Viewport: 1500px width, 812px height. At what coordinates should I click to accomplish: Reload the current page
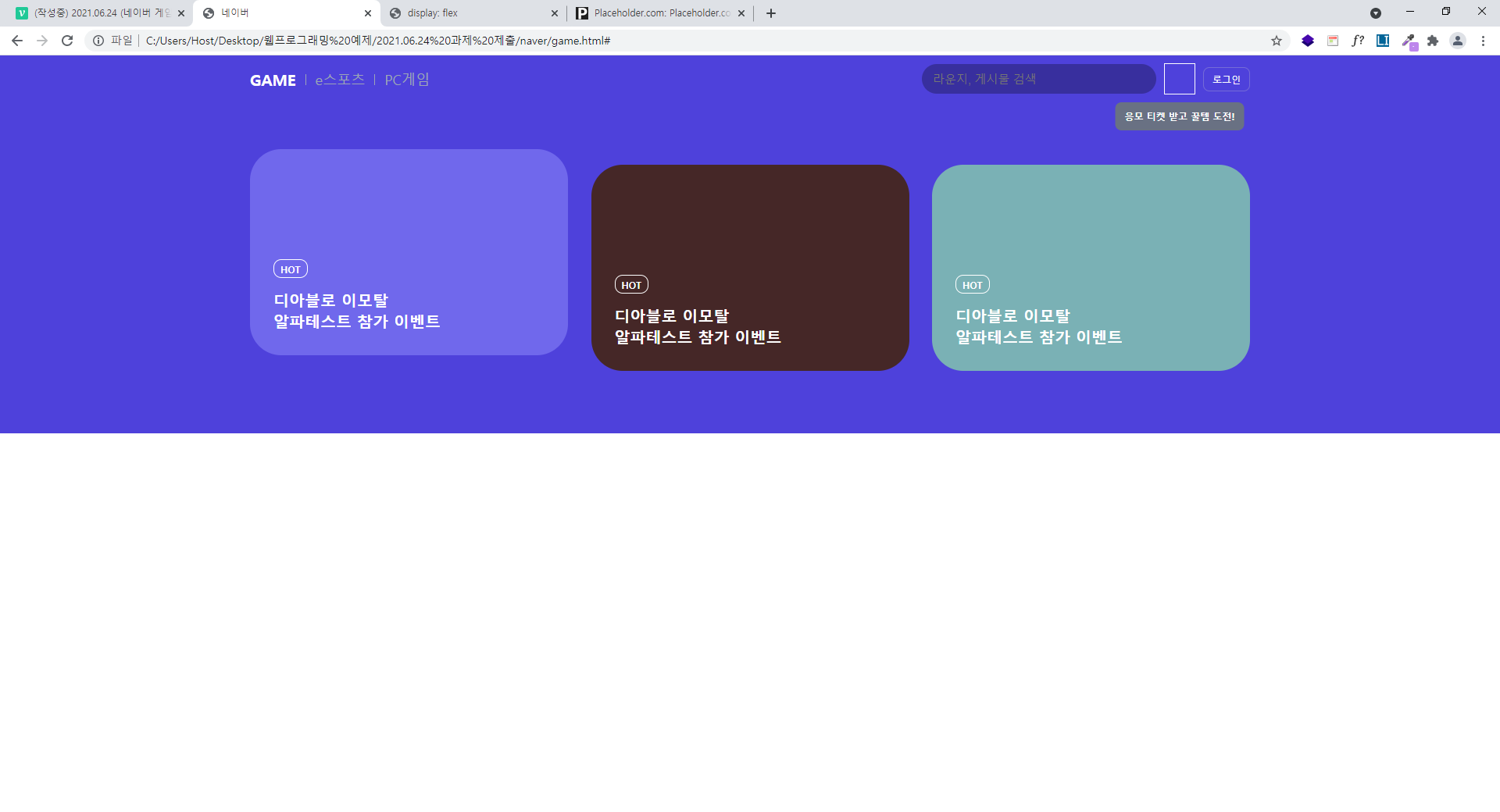[67, 41]
